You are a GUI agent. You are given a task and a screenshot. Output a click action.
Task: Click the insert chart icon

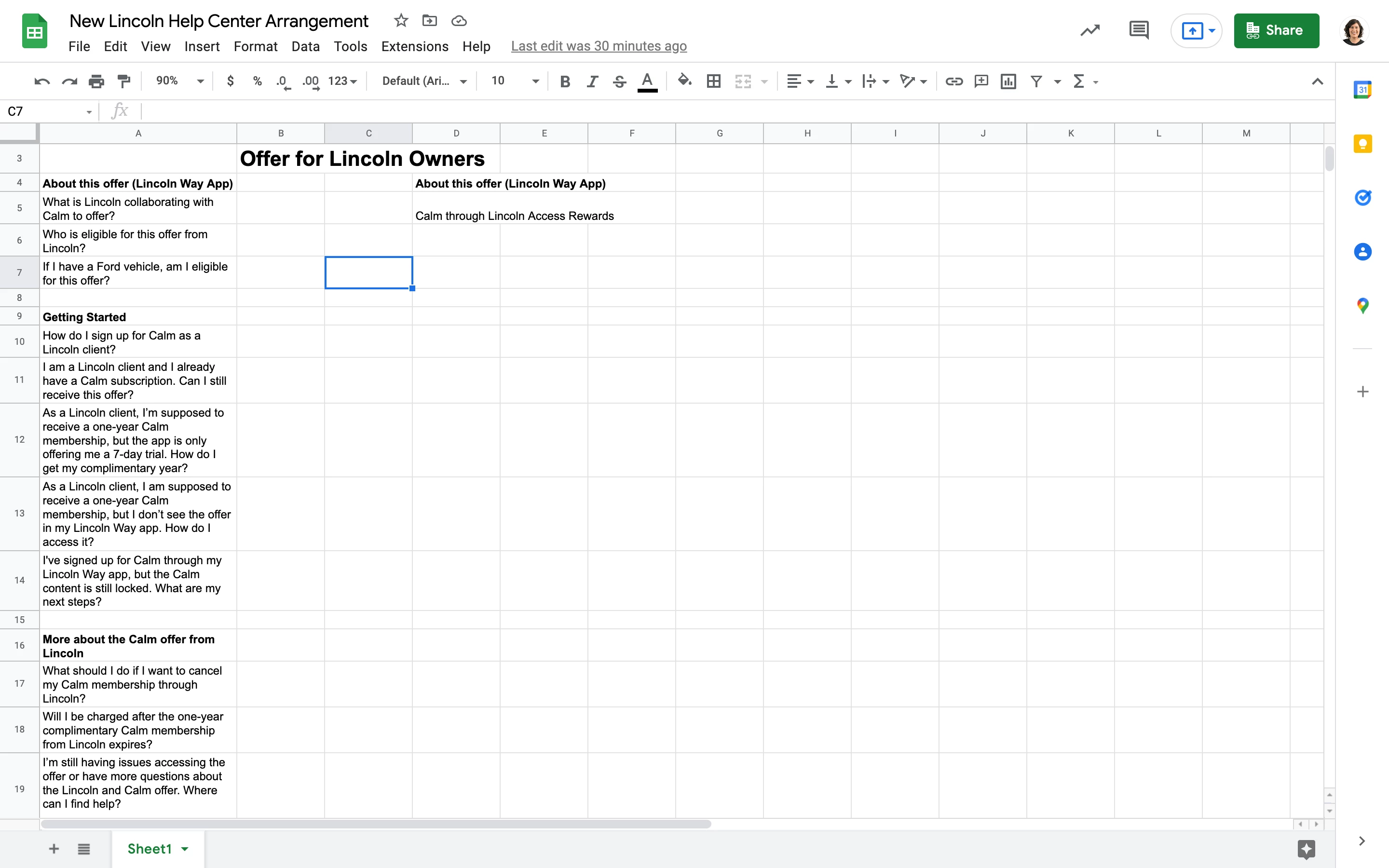click(1008, 81)
